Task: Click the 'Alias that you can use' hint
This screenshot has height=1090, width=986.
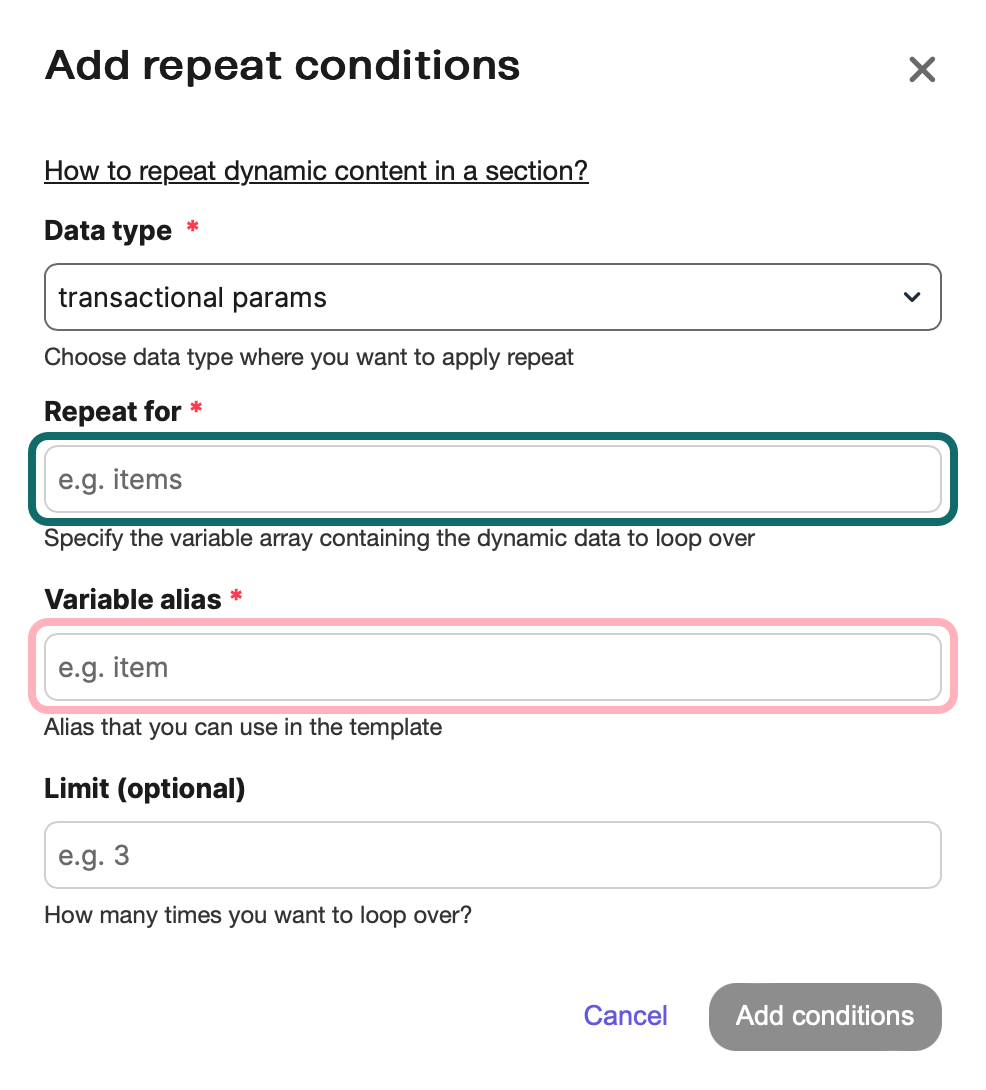Action: coord(243,727)
